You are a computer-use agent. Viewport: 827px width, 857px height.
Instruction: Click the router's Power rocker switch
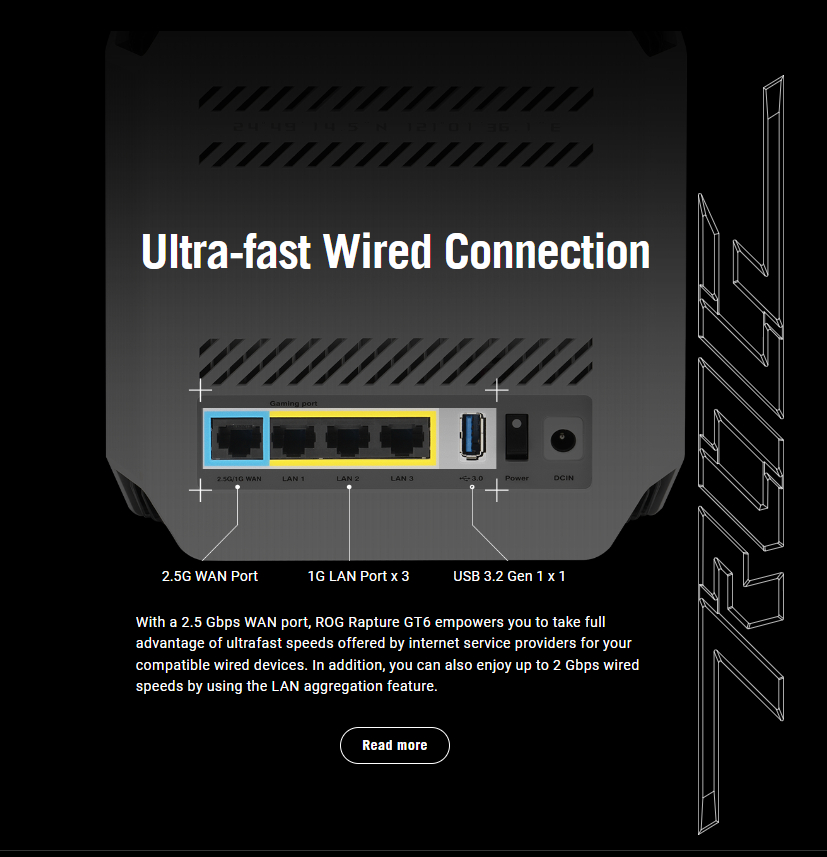[517, 437]
